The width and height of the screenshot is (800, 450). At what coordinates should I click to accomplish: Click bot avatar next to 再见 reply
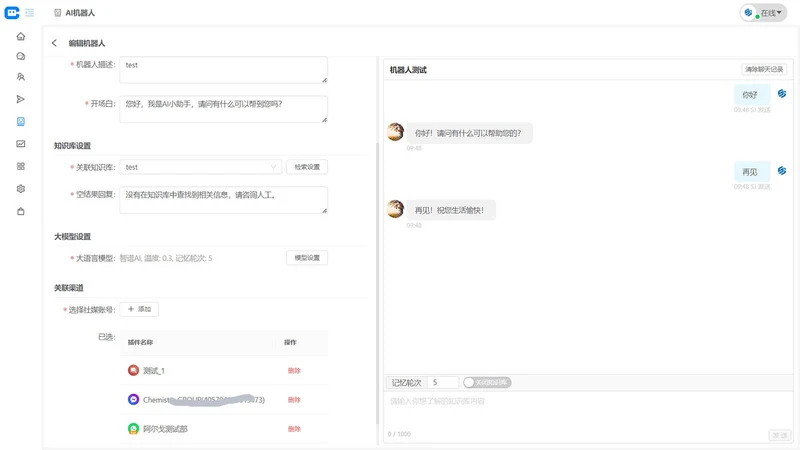(x=395, y=209)
